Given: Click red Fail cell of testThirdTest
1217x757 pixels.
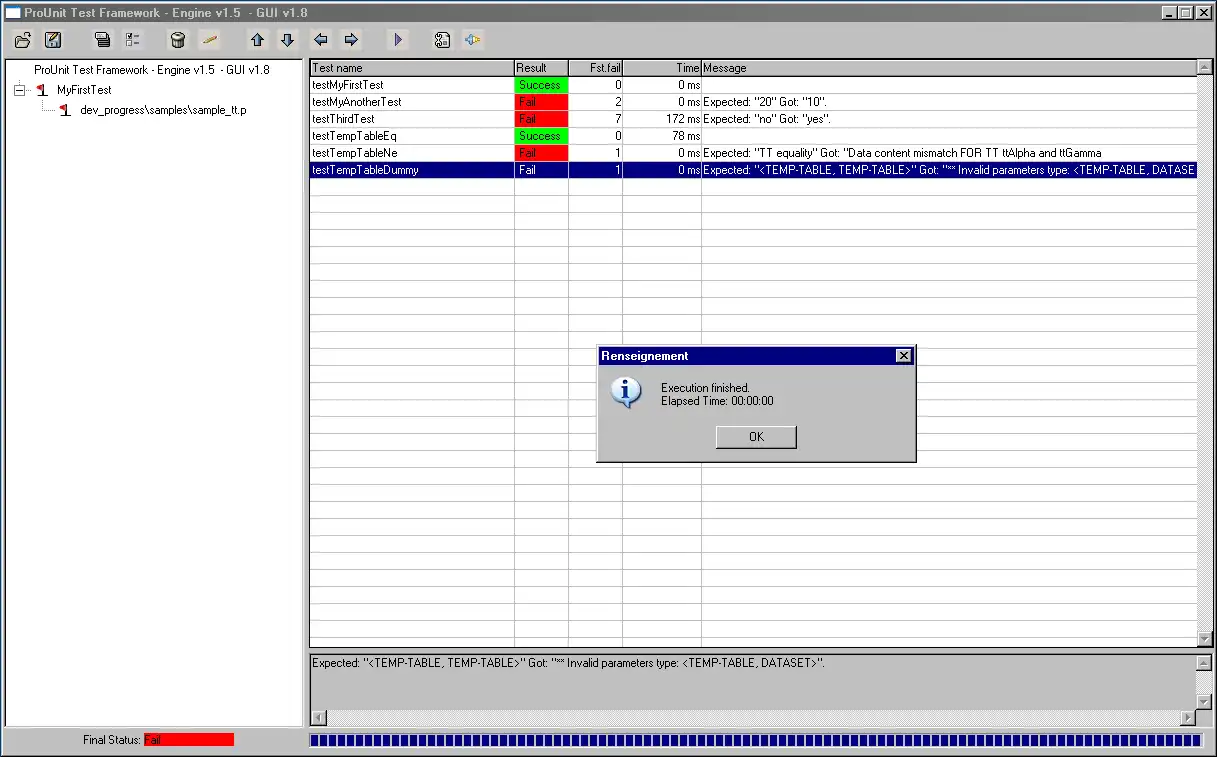Looking at the screenshot, I should [x=541, y=119].
